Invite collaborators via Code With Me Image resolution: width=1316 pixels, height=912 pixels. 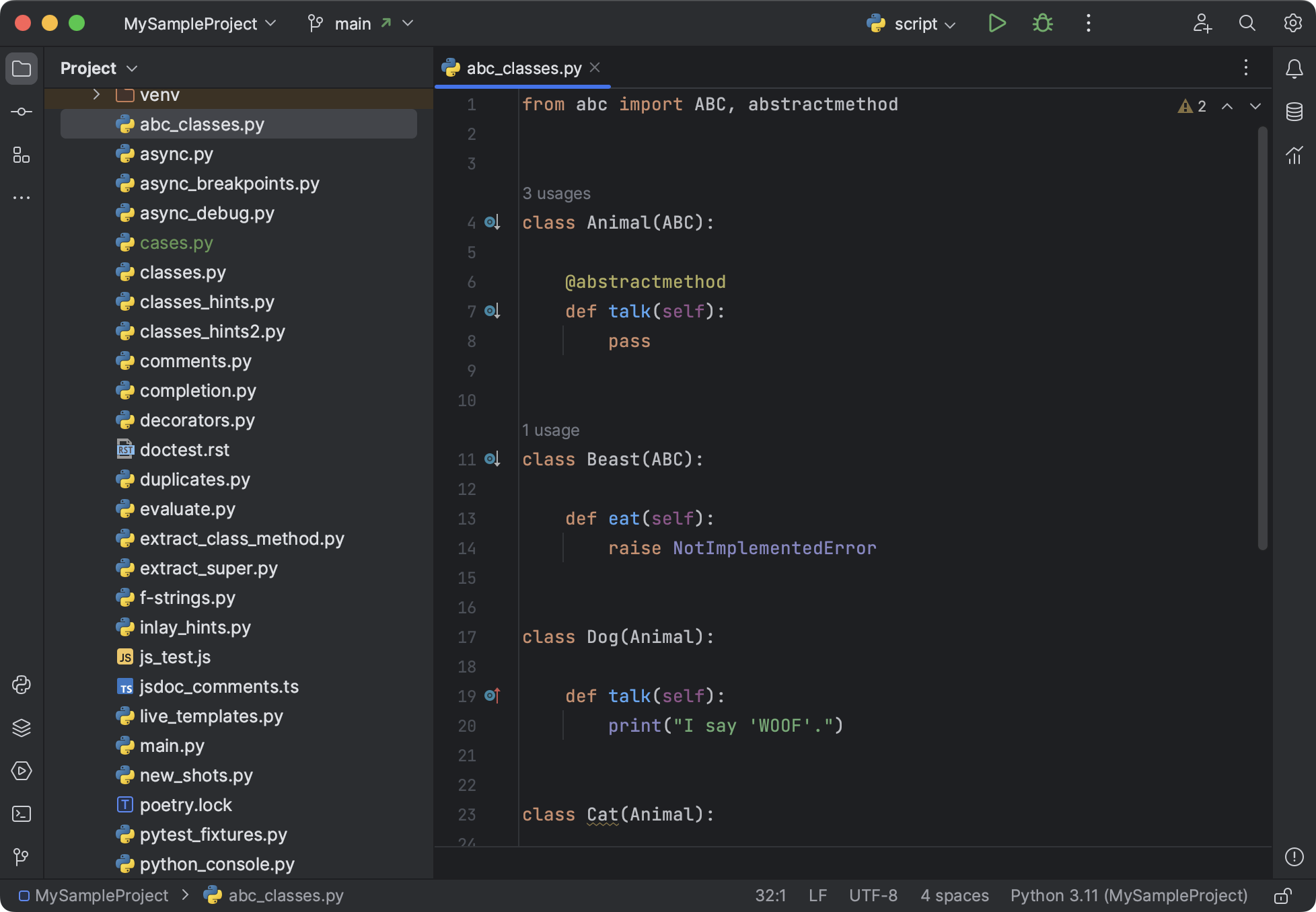click(x=1202, y=23)
